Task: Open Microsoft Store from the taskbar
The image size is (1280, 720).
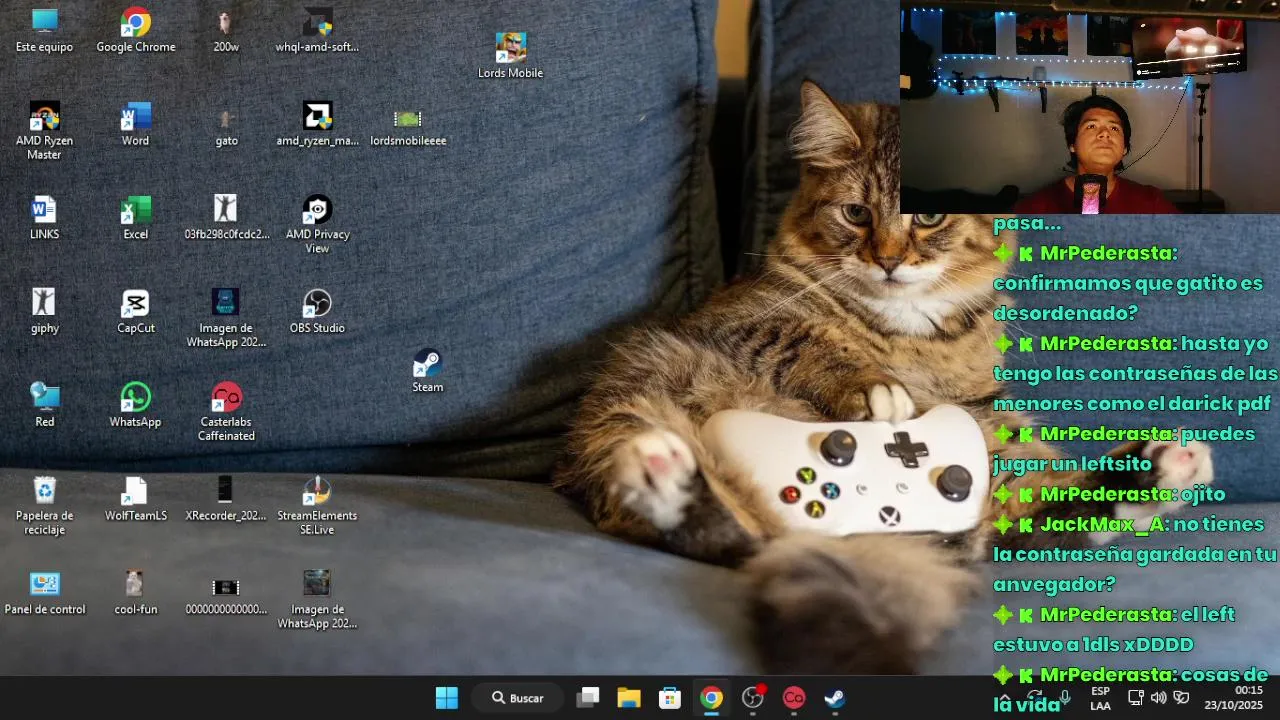Action: pyautogui.click(x=670, y=698)
